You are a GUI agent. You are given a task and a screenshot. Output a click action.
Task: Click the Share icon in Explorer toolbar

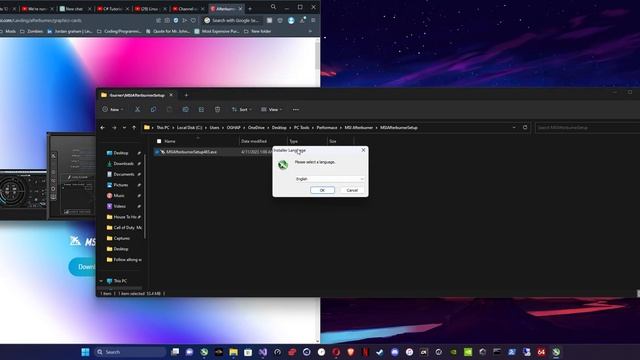[201, 109]
